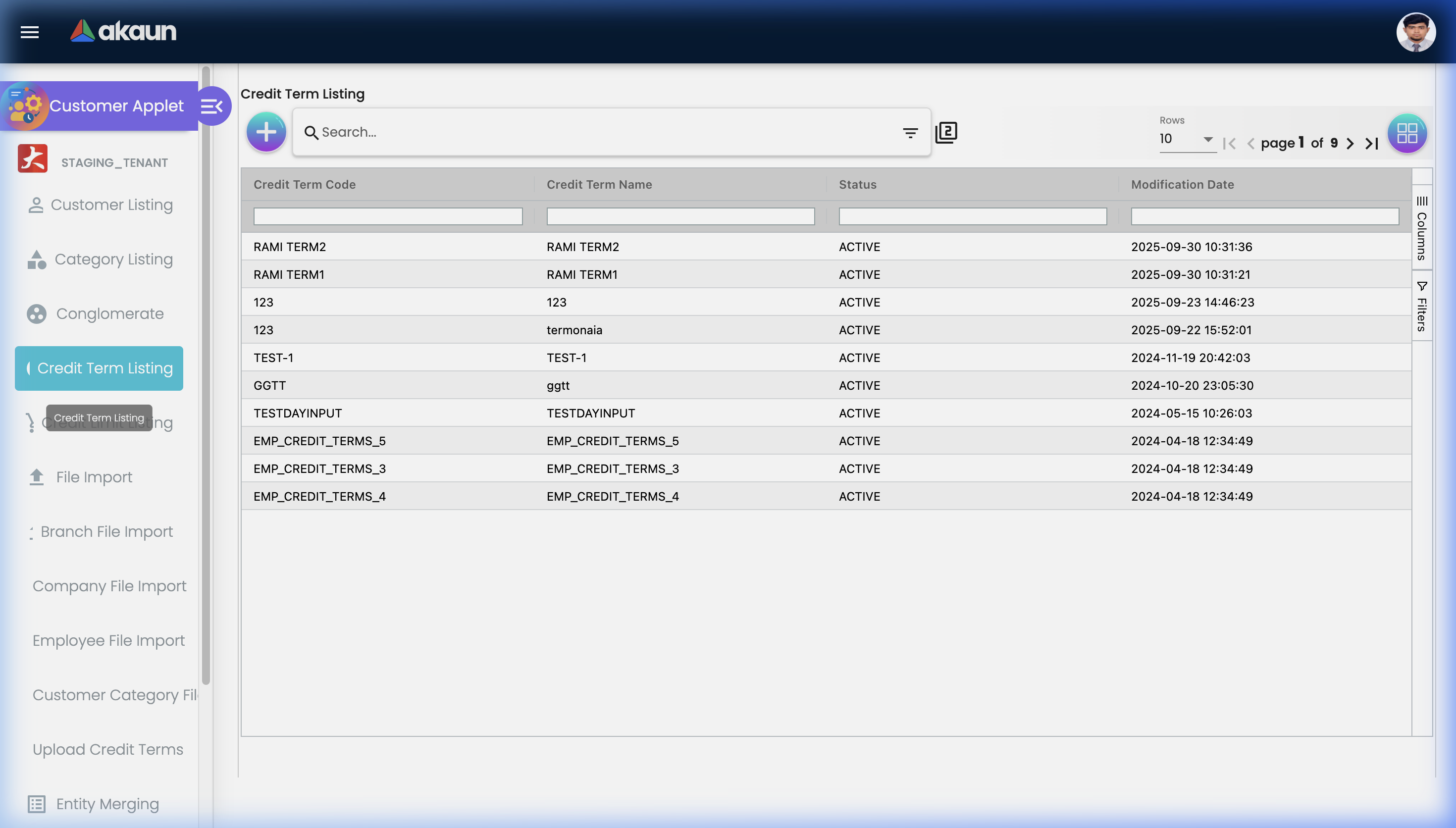Image resolution: width=1456 pixels, height=828 pixels.
Task: Open the Customer Listing section
Action: pyautogui.click(x=111, y=205)
